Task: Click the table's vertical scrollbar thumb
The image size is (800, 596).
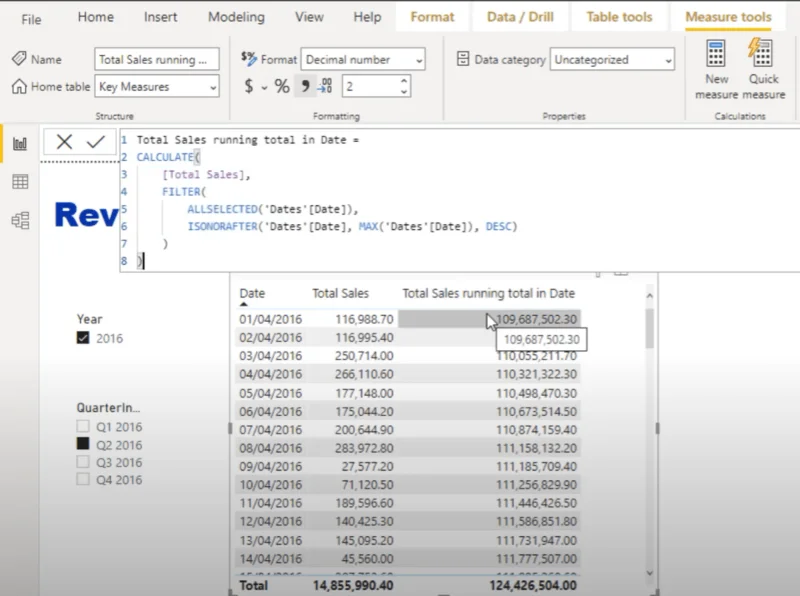Action: tap(649, 328)
